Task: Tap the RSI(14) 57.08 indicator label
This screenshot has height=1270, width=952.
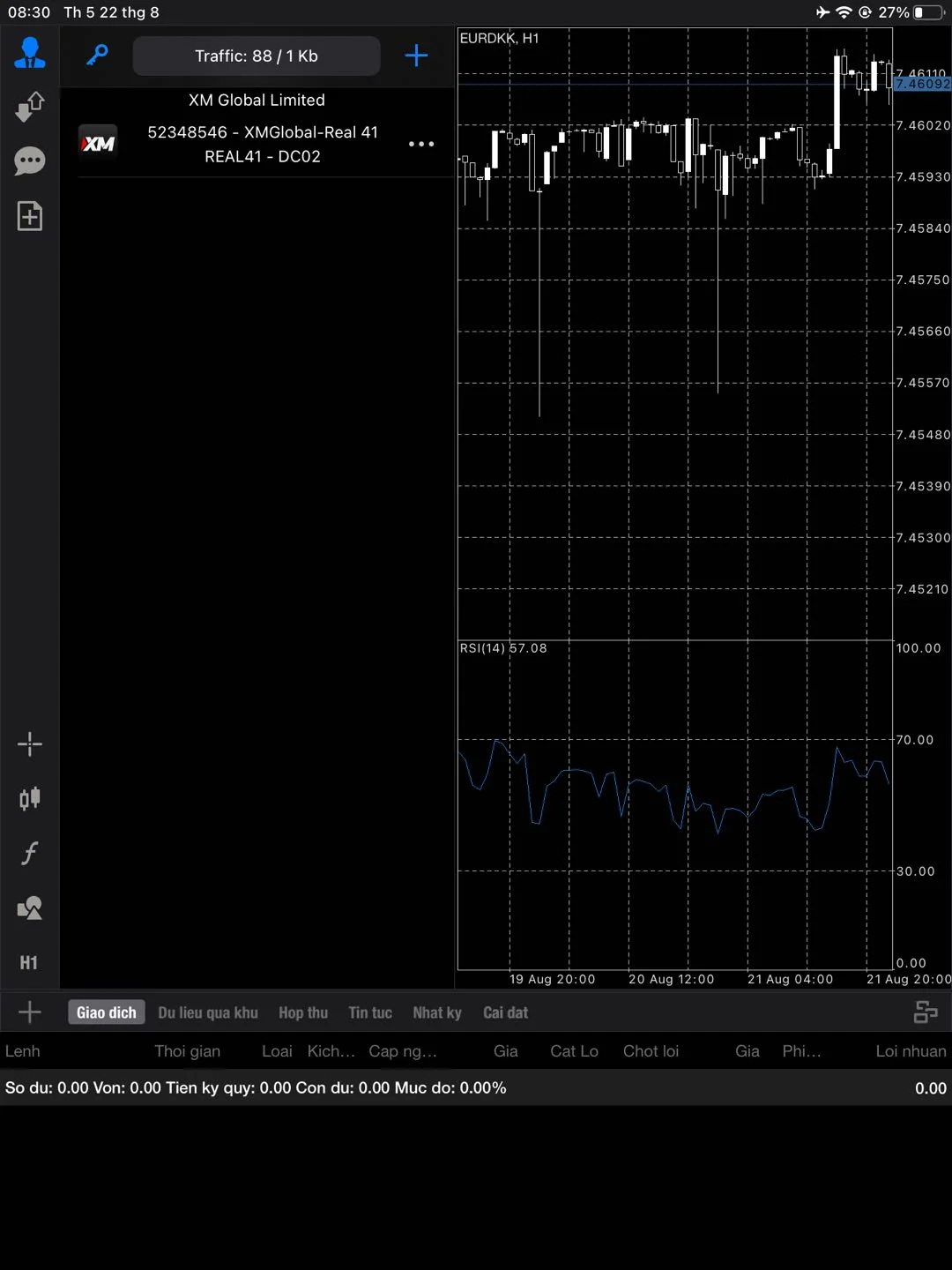Action: [503, 648]
